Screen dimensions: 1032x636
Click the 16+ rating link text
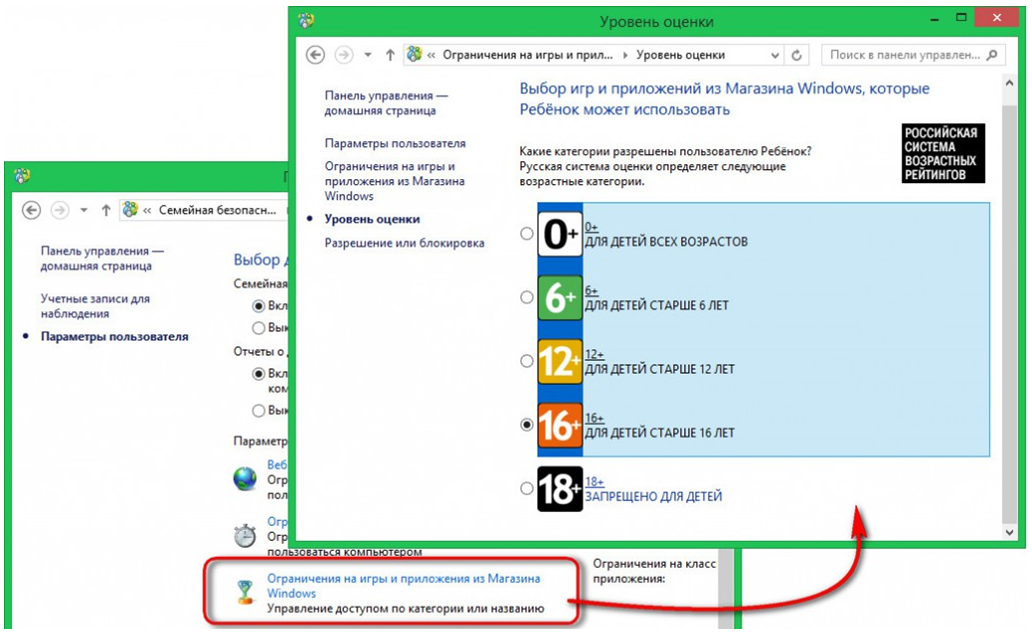point(594,419)
